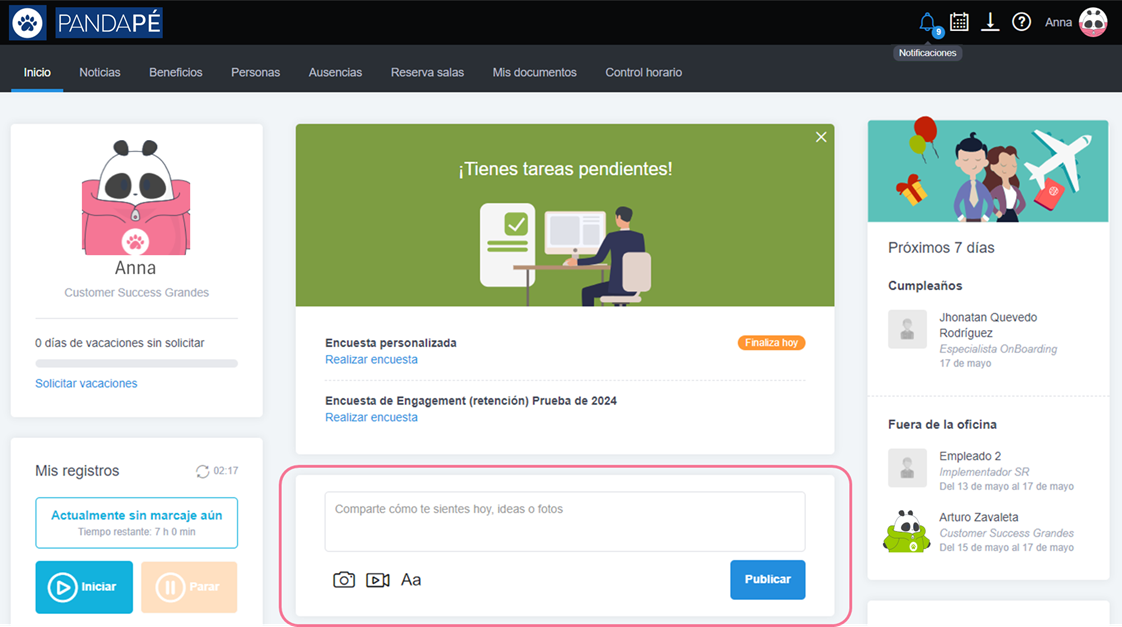Attach a video with video camera icon
Viewport: 1122px width, 627px height.
point(377,580)
